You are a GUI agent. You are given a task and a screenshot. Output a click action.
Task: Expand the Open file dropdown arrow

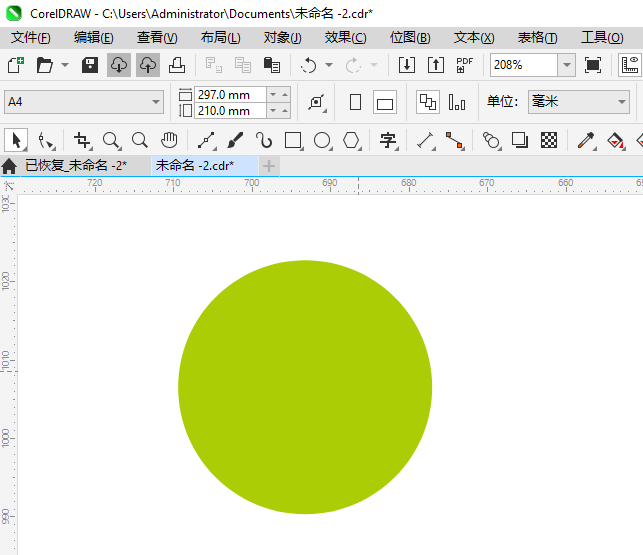point(65,65)
